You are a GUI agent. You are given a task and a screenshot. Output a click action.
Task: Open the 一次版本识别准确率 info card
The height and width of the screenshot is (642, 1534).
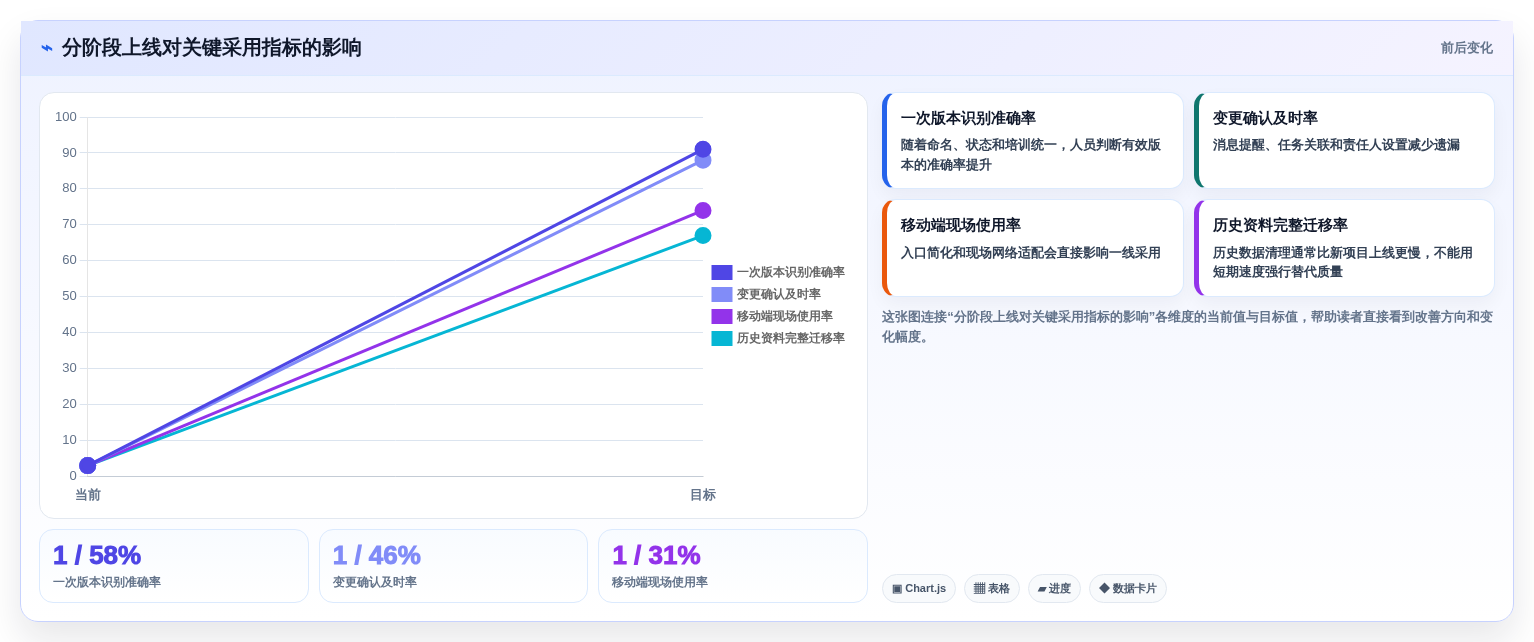click(1033, 141)
